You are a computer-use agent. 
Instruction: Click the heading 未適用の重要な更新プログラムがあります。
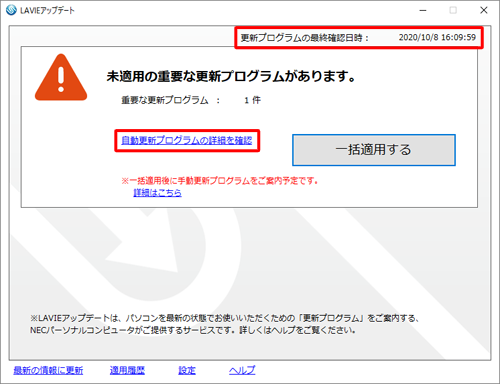pyautogui.click(x=231, y=76)
